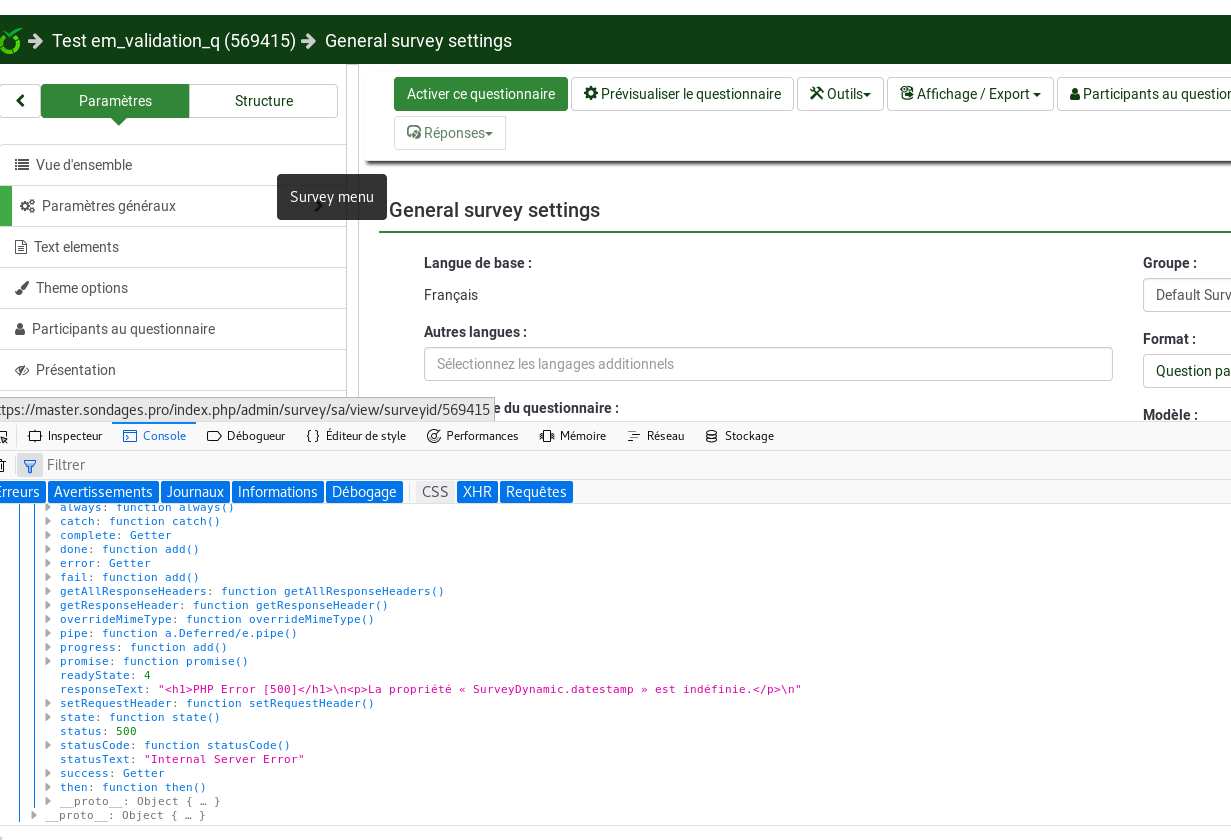
Task: Switch to the Structure tab
Action: point(263,101)
